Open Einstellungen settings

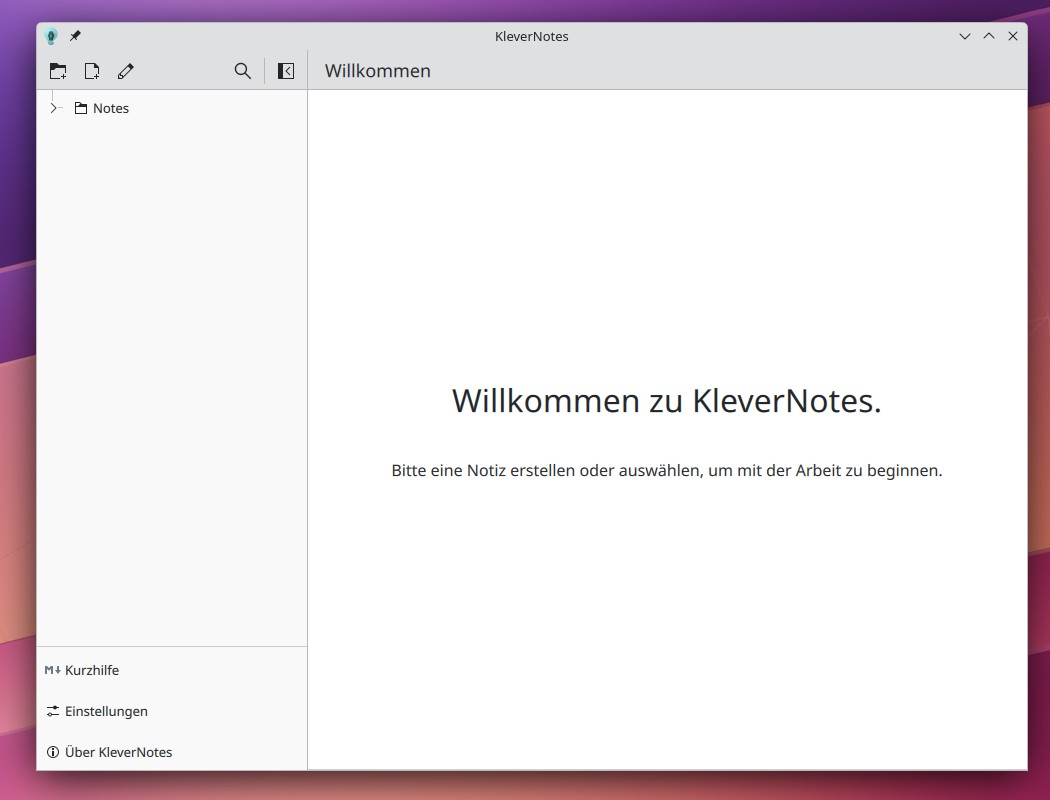(106, 711)
